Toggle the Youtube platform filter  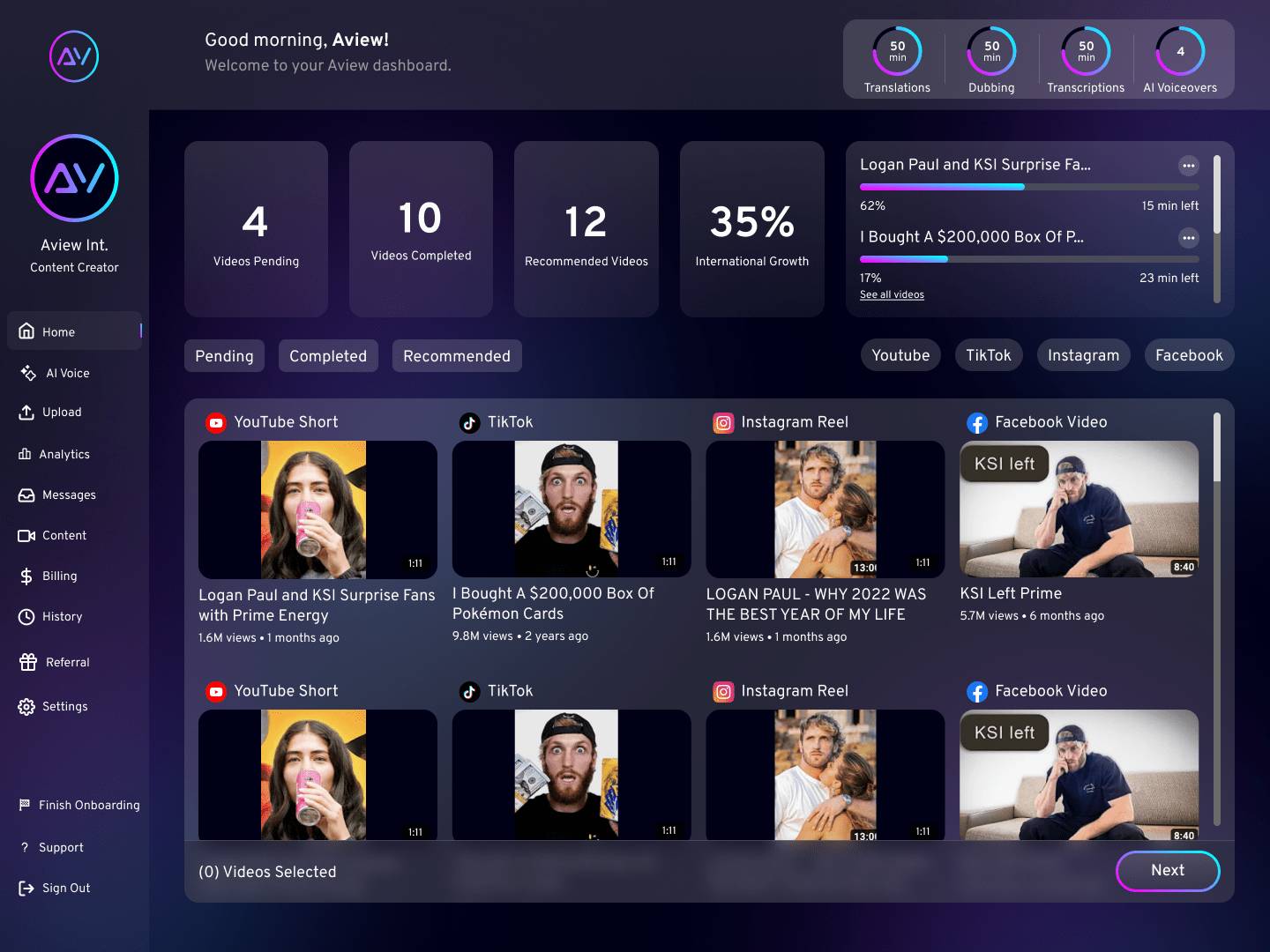(x=900, y=355)
